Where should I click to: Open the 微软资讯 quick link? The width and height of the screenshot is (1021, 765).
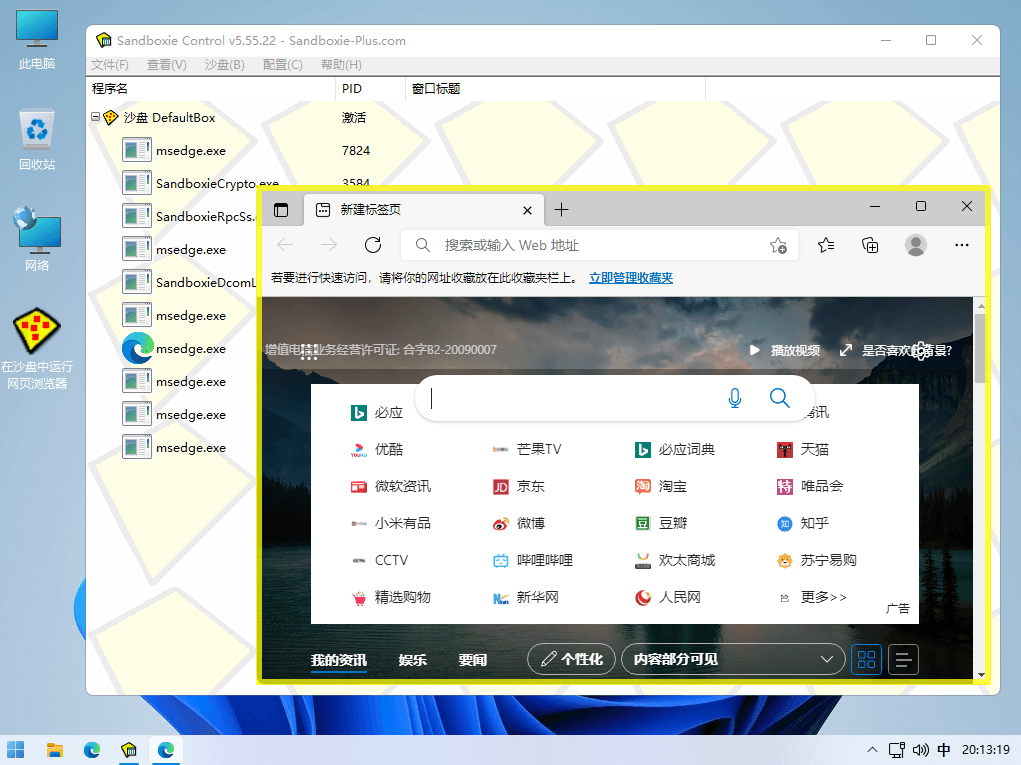point(391,486)
